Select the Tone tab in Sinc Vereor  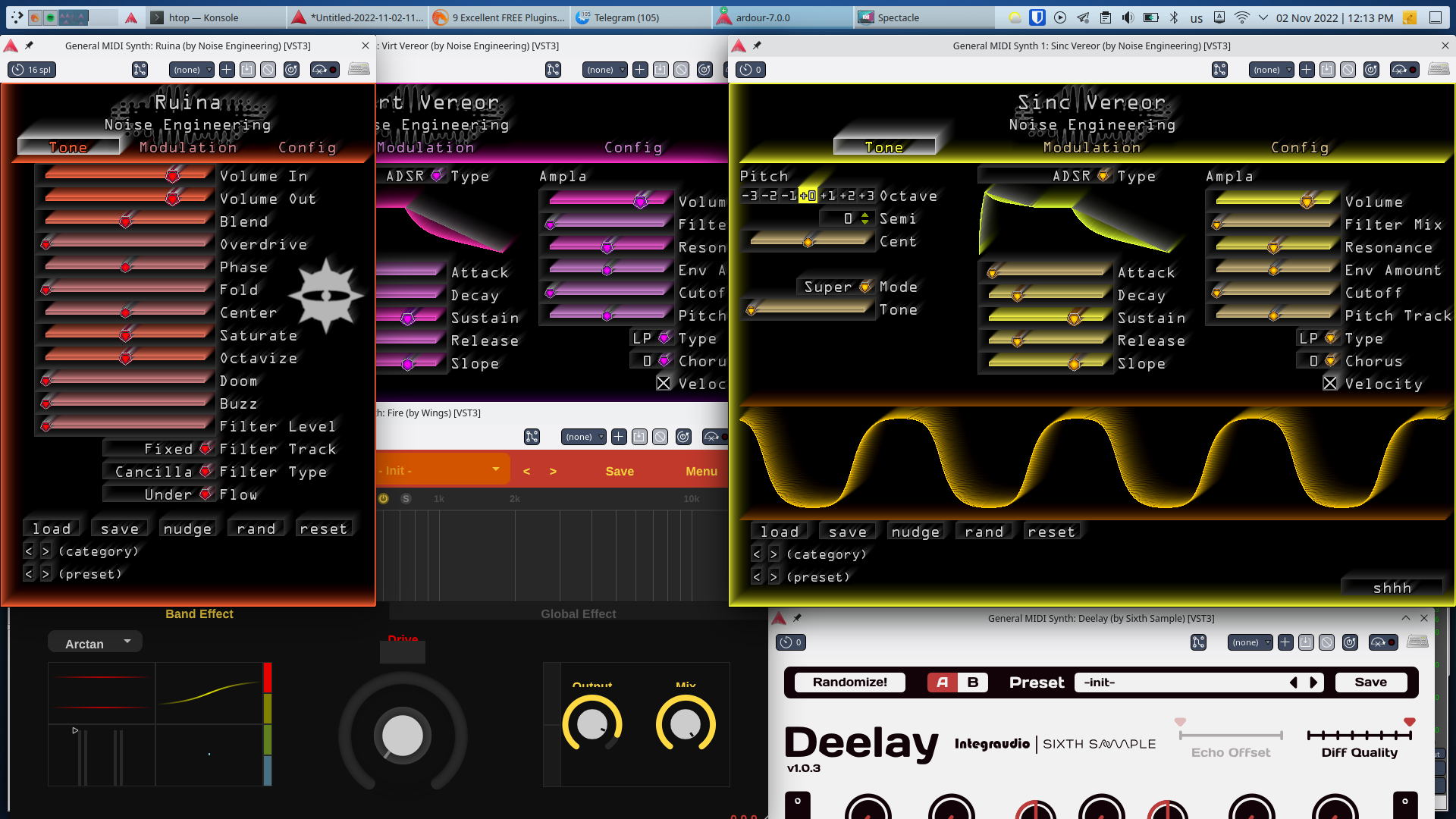(884, 147)
